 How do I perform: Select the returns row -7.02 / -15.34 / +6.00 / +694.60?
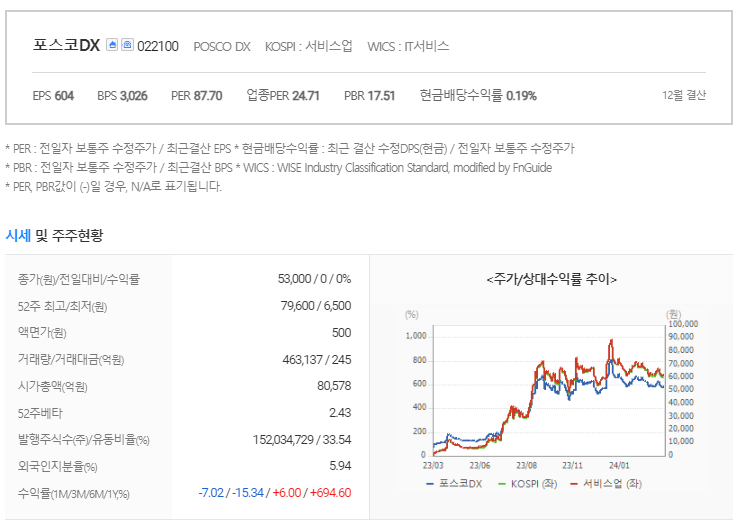click(275, 493)
